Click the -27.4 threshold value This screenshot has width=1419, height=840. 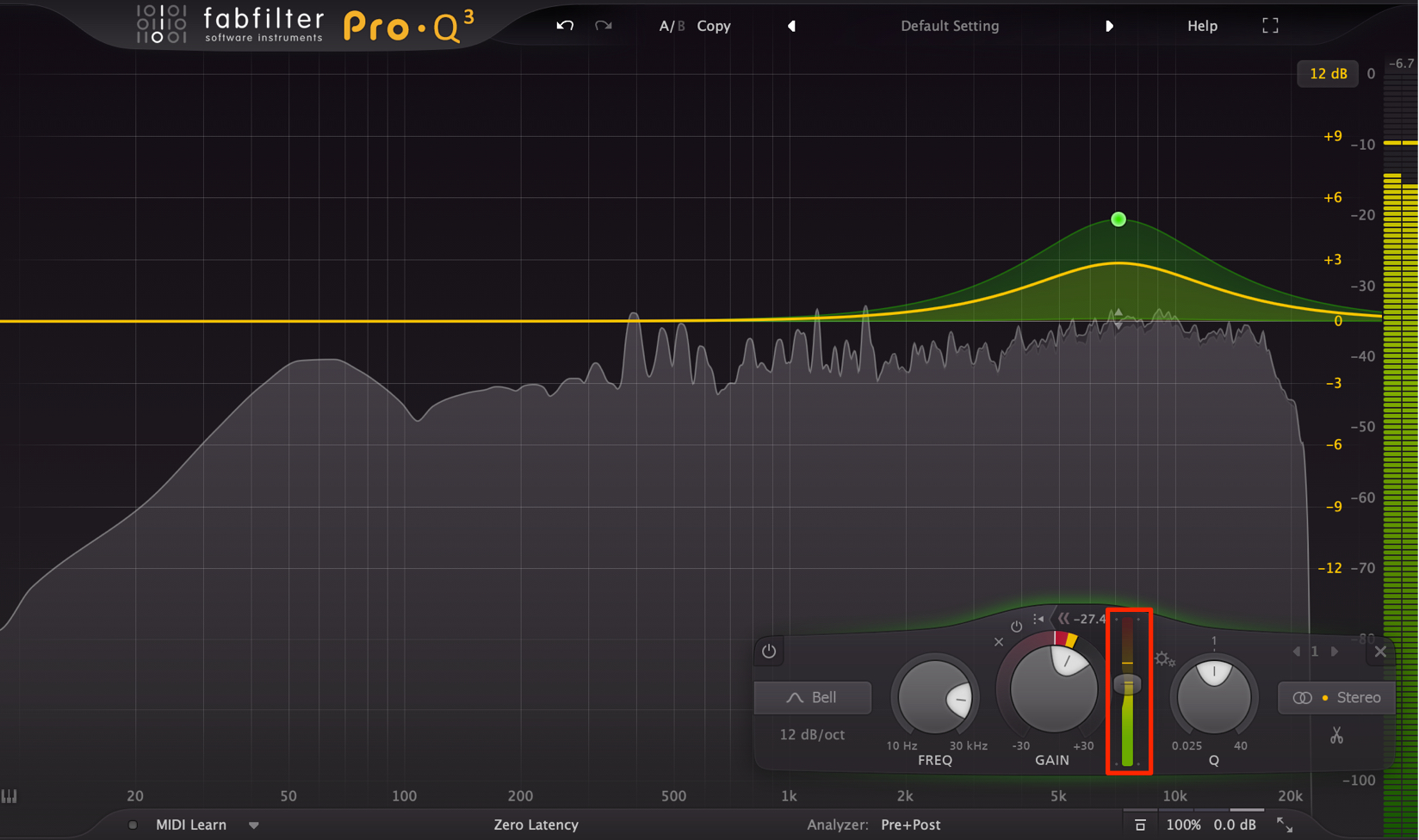tap(1088, 619)
